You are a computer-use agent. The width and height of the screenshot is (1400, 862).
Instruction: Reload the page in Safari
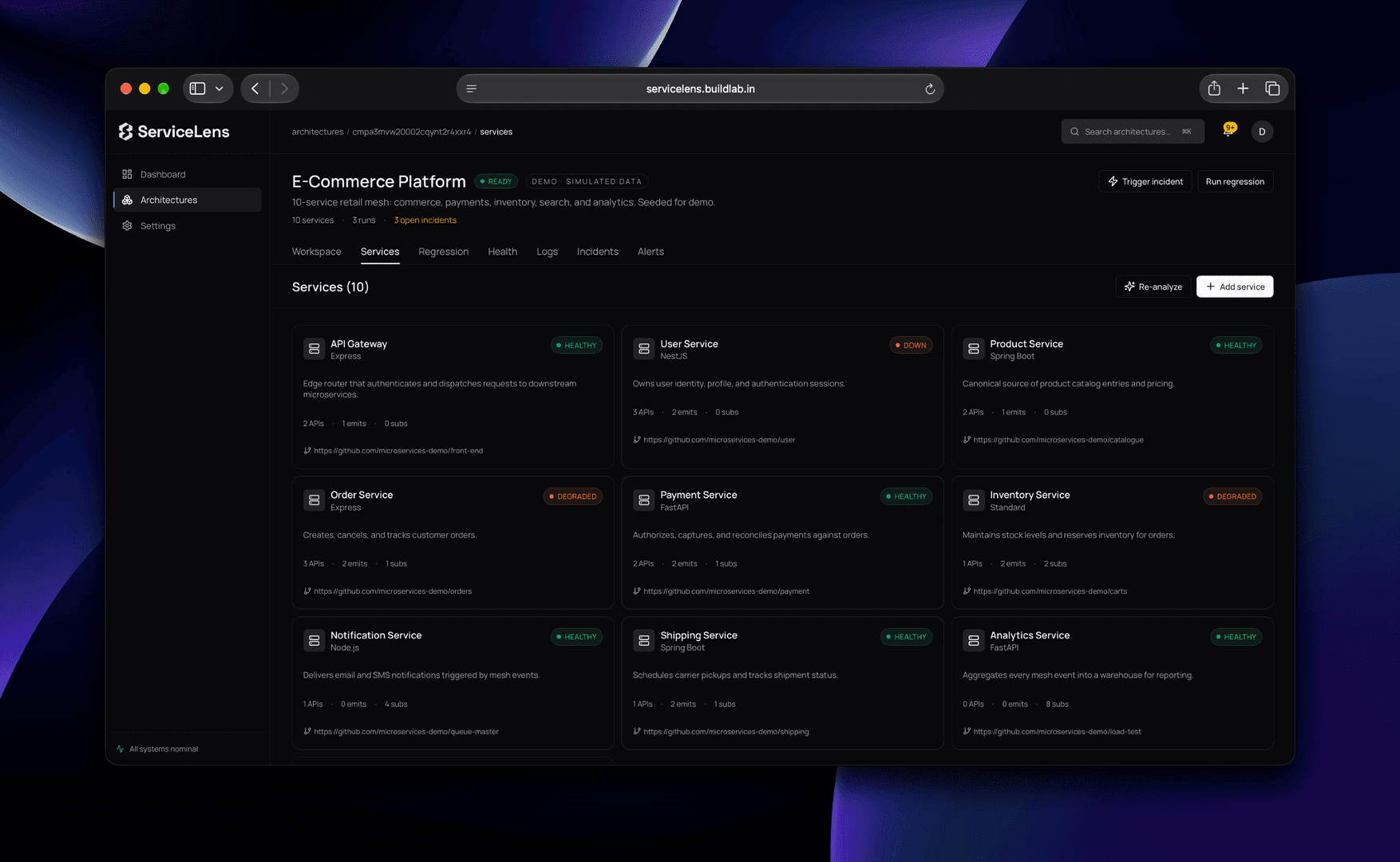tap(930, 89)
